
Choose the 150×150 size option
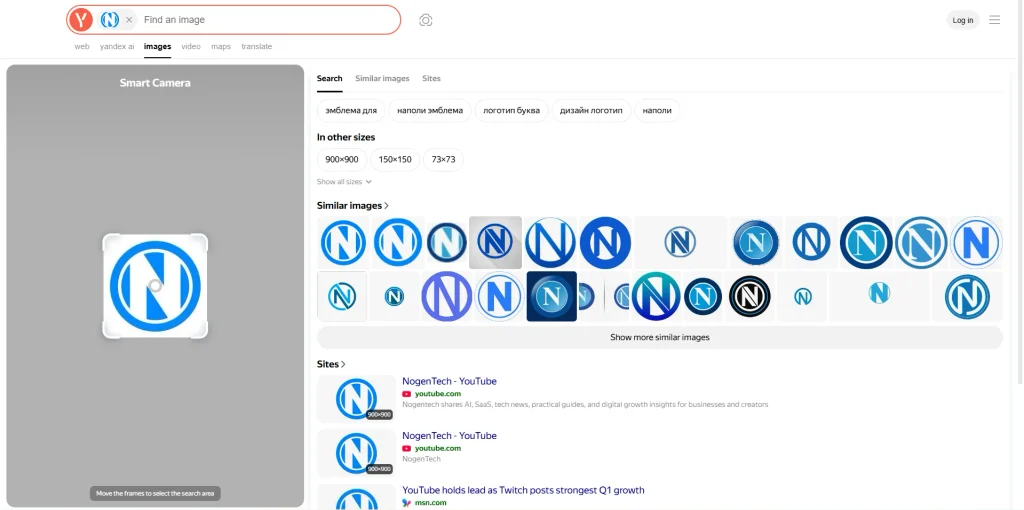(395, 159)
